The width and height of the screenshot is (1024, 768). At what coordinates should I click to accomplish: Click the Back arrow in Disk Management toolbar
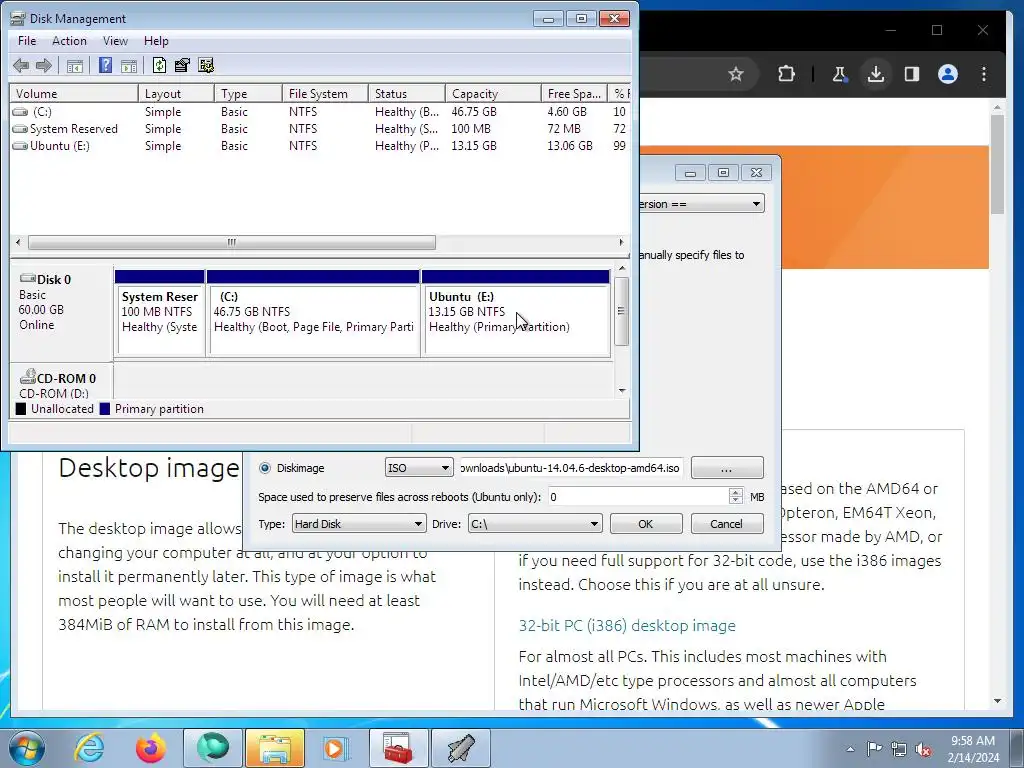point(21,65)
